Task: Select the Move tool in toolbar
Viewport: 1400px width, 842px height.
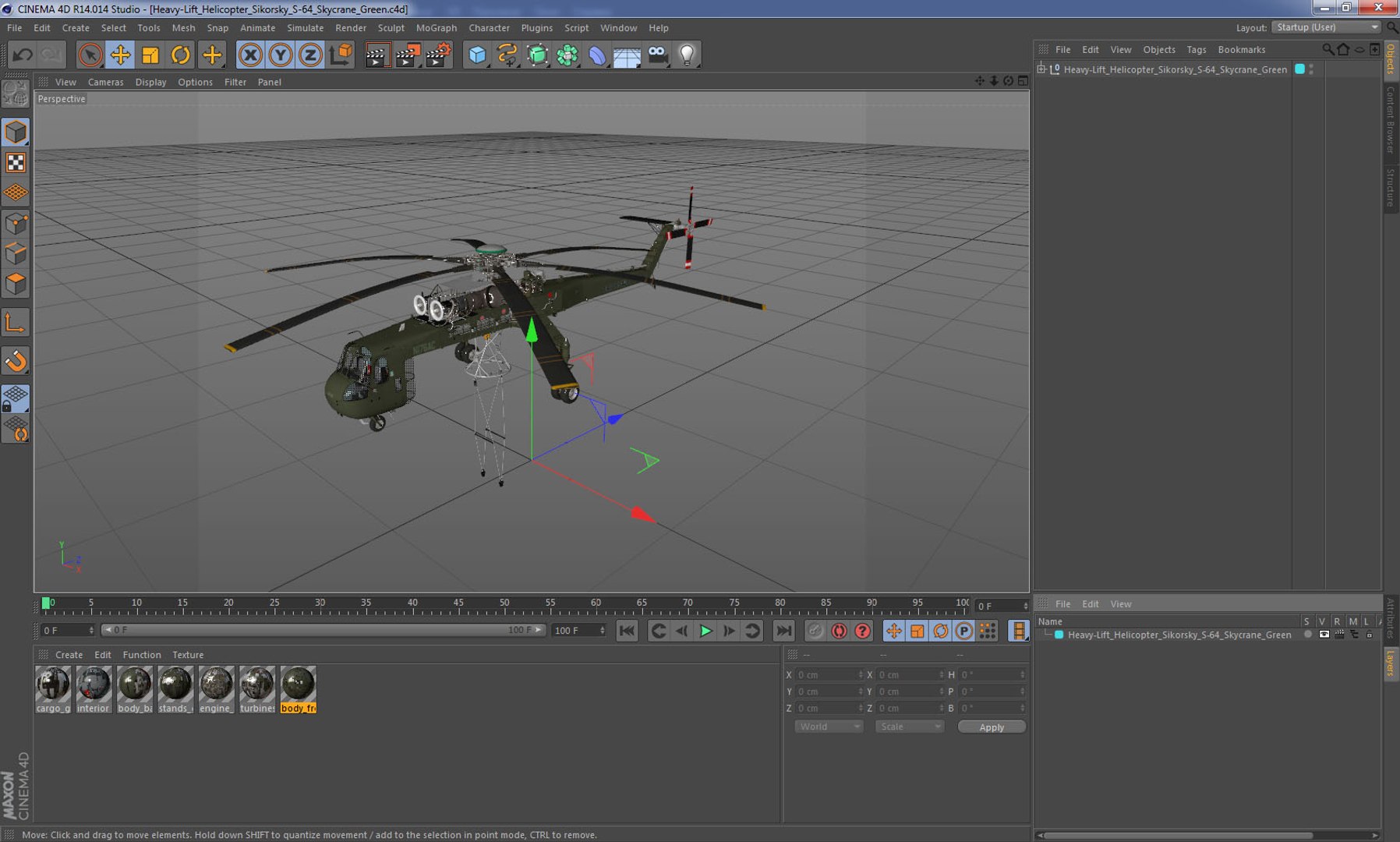Action: [x=120, y=55]
